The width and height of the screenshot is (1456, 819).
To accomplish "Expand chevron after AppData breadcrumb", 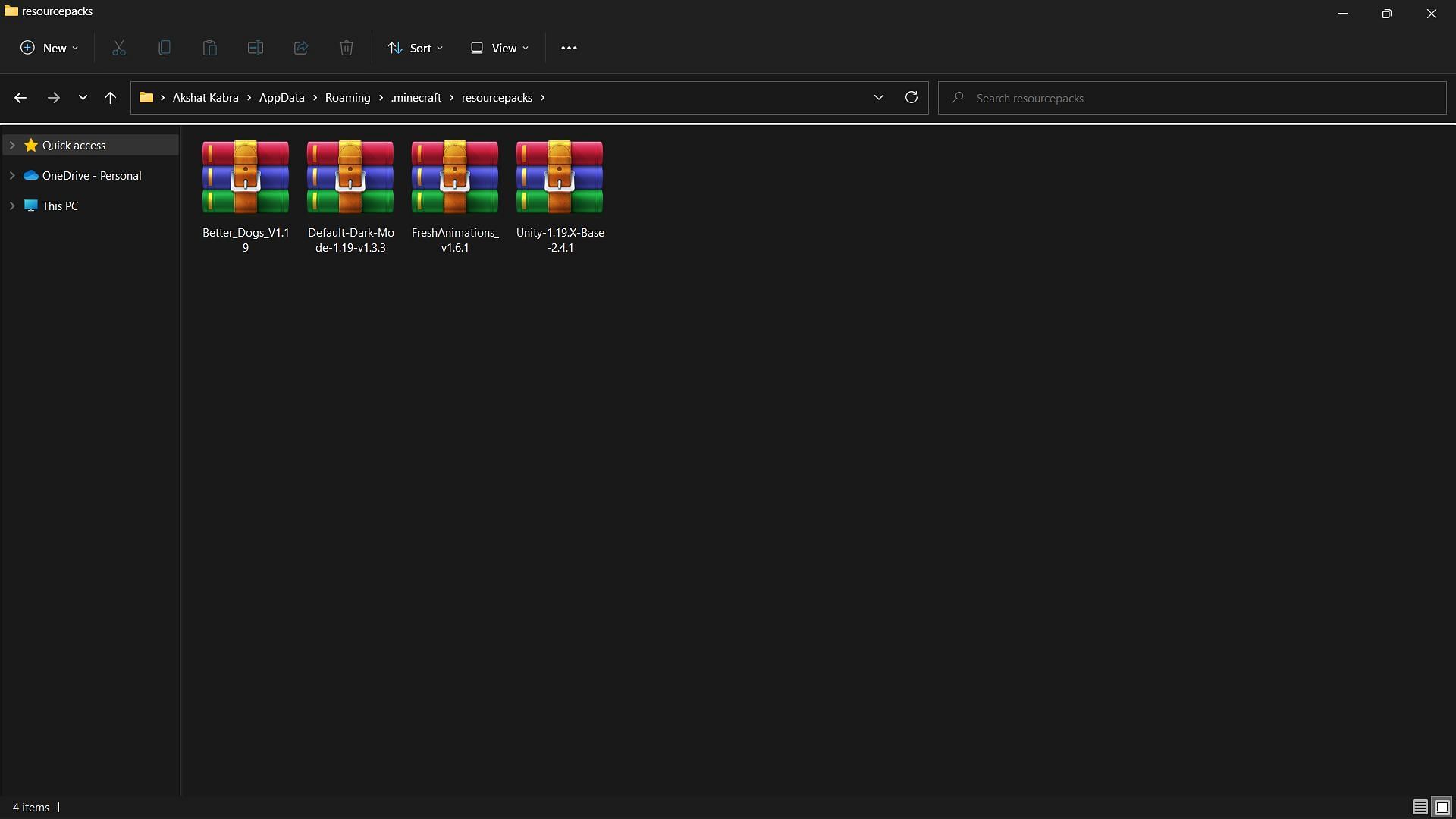I will tap(315, 98).
